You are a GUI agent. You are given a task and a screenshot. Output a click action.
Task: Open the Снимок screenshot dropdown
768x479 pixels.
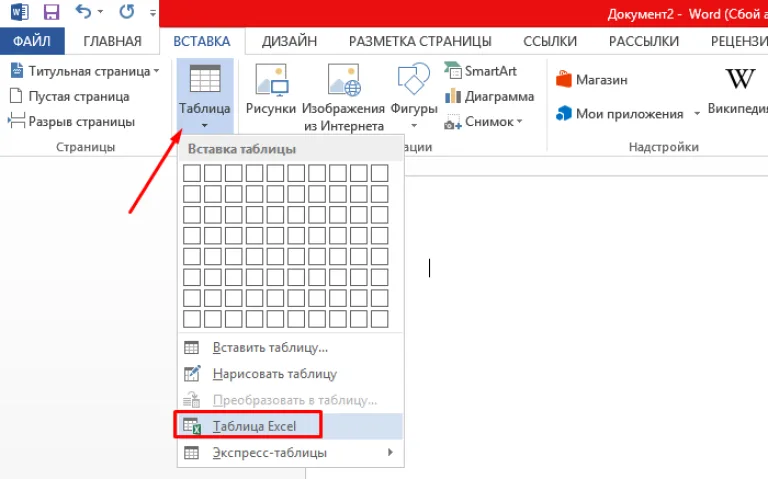pos(483,121)
